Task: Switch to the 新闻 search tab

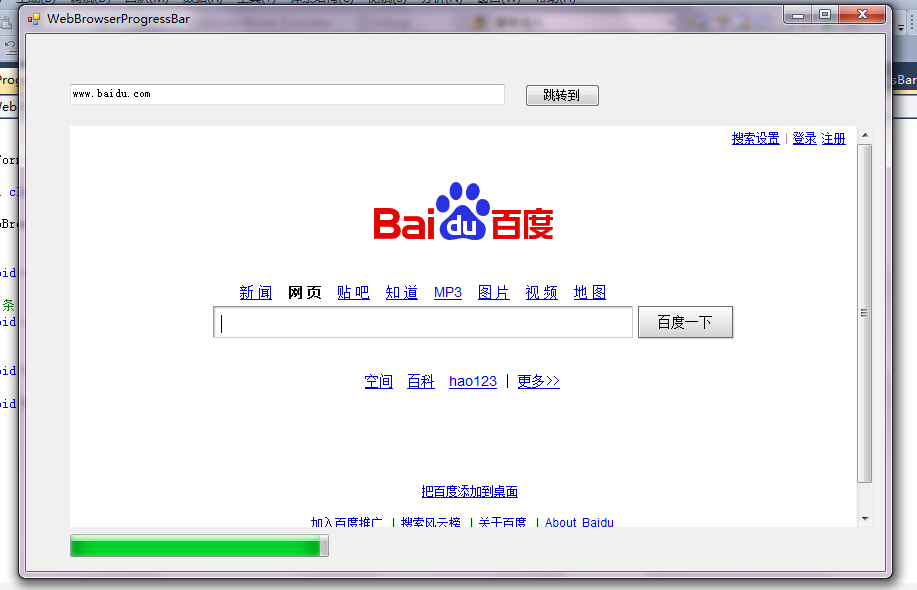Action: (256, 292)
